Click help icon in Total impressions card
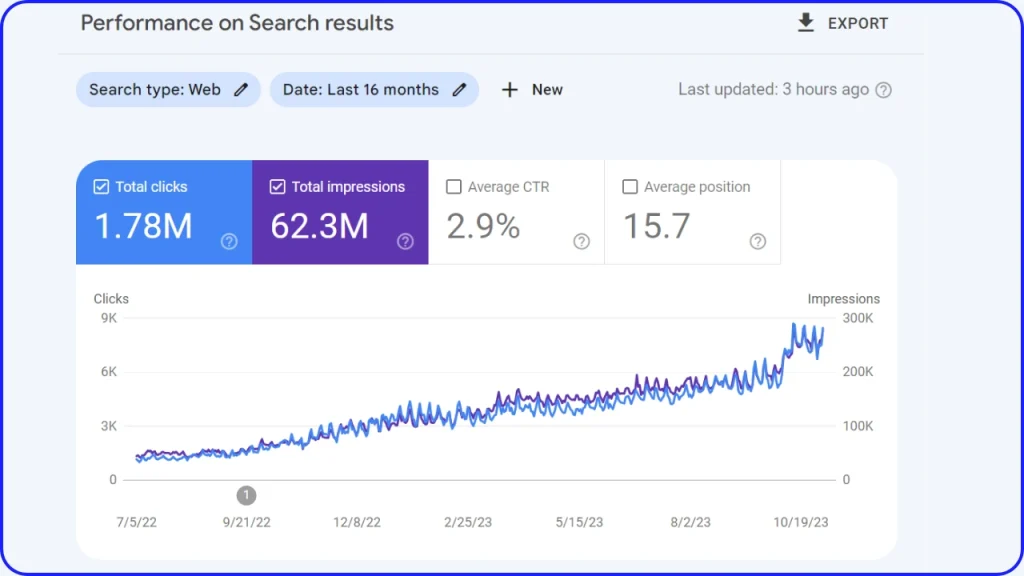This screenshot has width=1024, height=576. click(x=405, y=241)
